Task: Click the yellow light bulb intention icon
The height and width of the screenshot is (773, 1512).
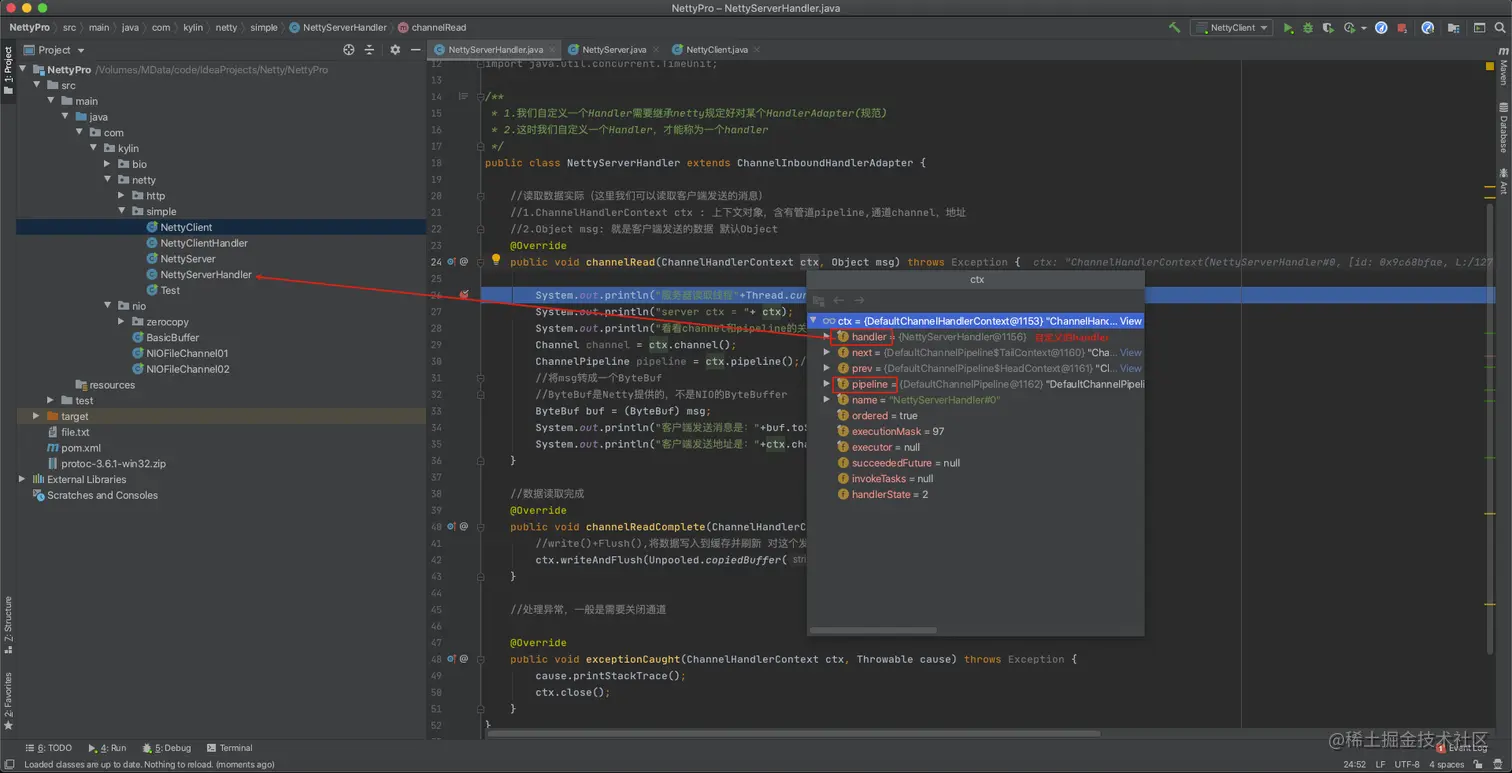Action: coord(495,261)
